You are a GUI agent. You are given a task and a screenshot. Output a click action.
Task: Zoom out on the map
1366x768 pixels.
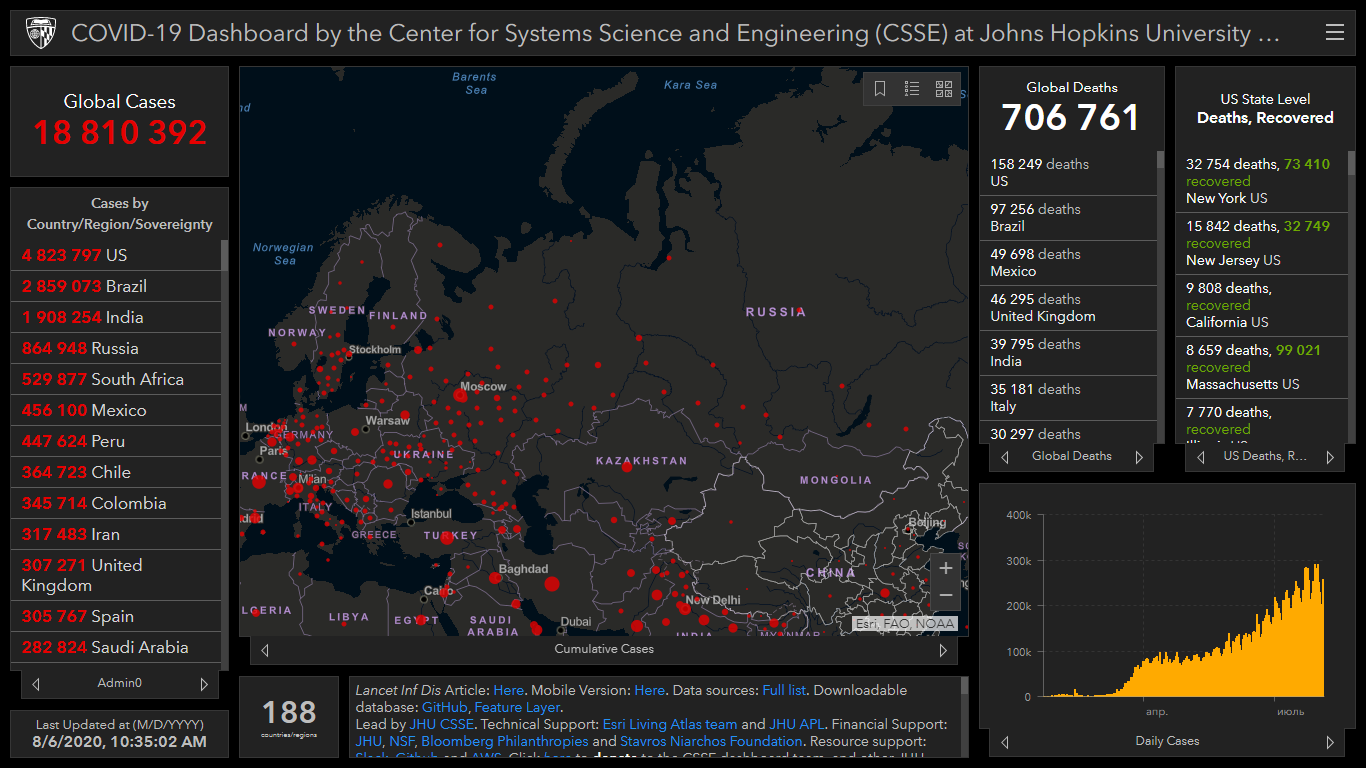tap(946, 596)
